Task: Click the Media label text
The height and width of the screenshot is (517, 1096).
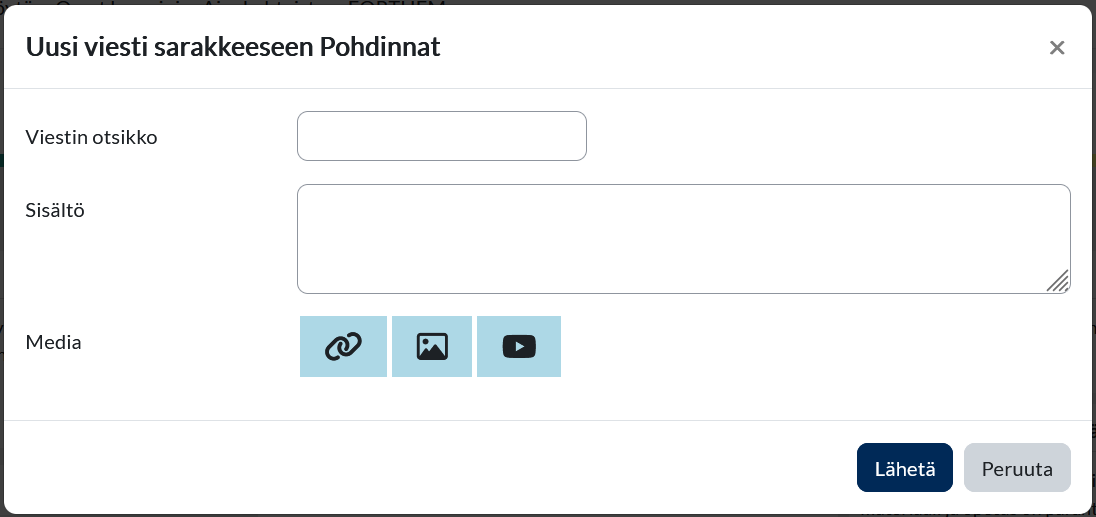Action: (x=54, y=342)
